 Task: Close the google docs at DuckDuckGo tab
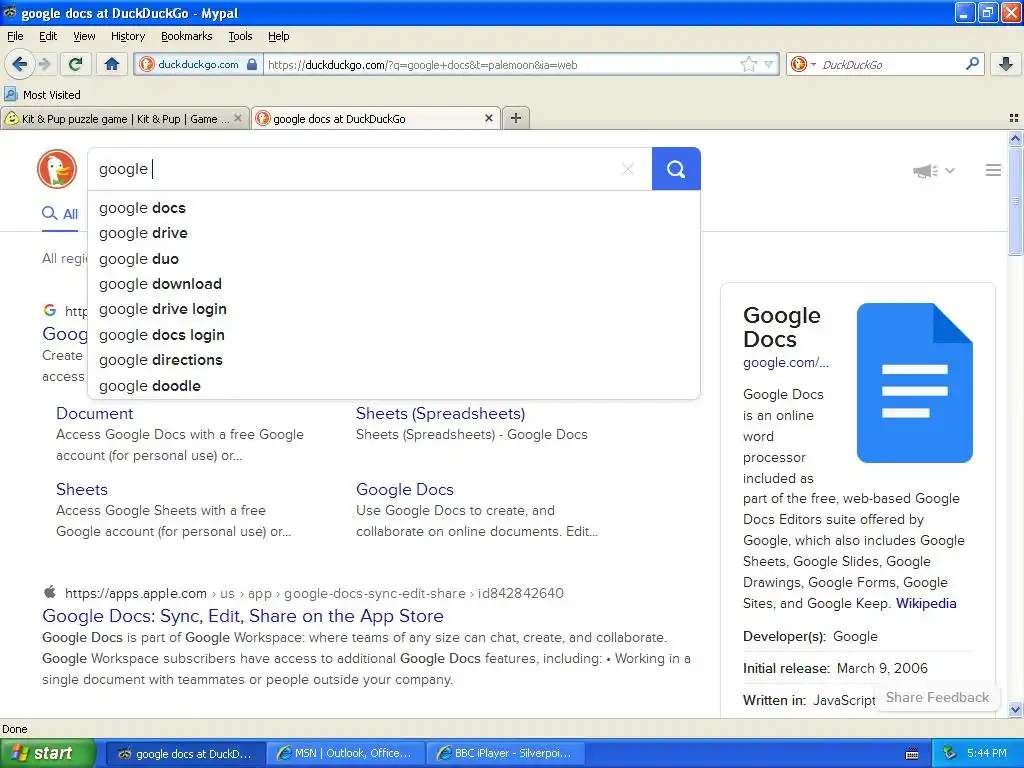(x=488, y=118)
